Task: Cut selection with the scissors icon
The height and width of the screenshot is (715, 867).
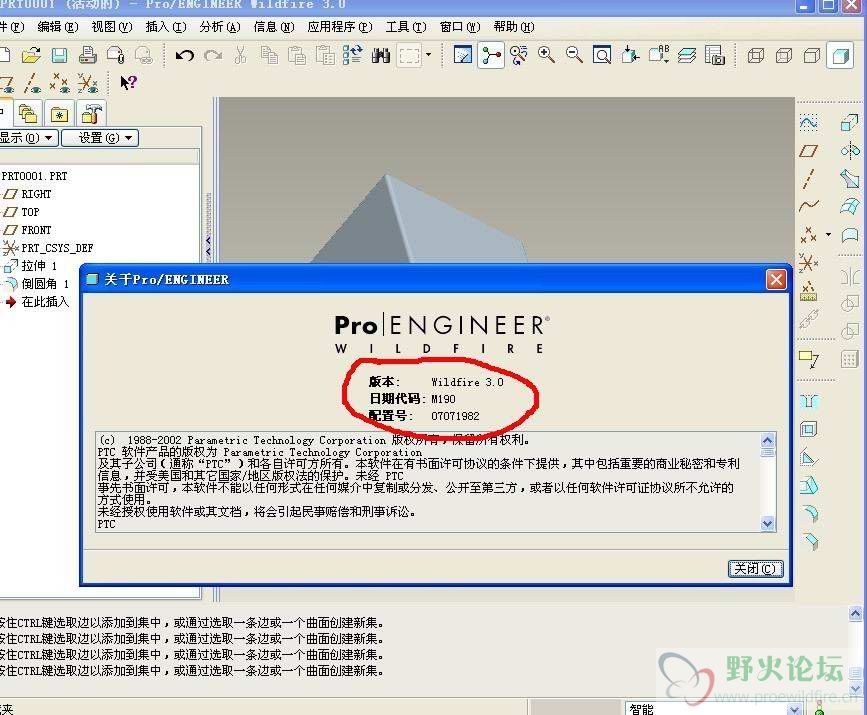Action: 241,55
